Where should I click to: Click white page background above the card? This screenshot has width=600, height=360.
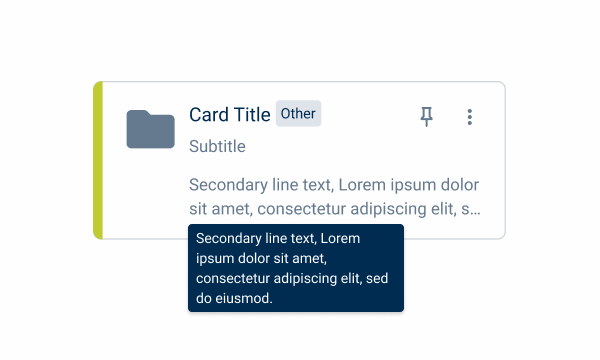click(x=298, y=38)
